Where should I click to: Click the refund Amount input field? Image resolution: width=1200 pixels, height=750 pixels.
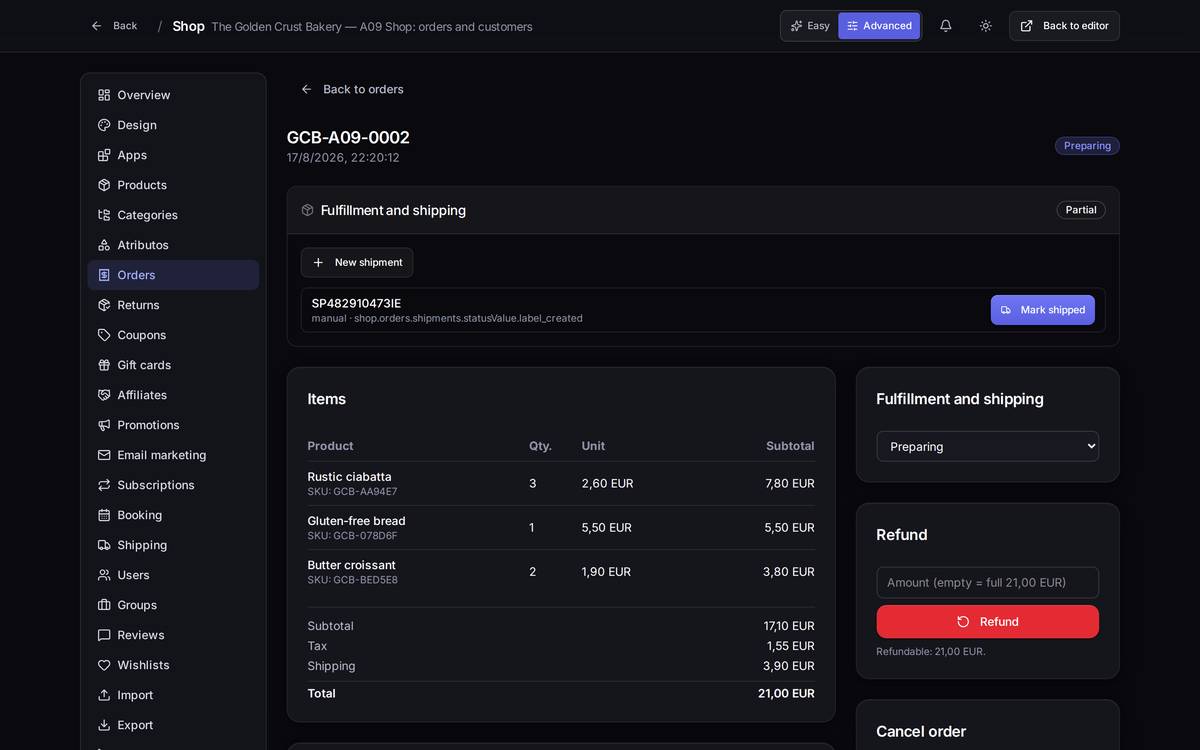987,582
